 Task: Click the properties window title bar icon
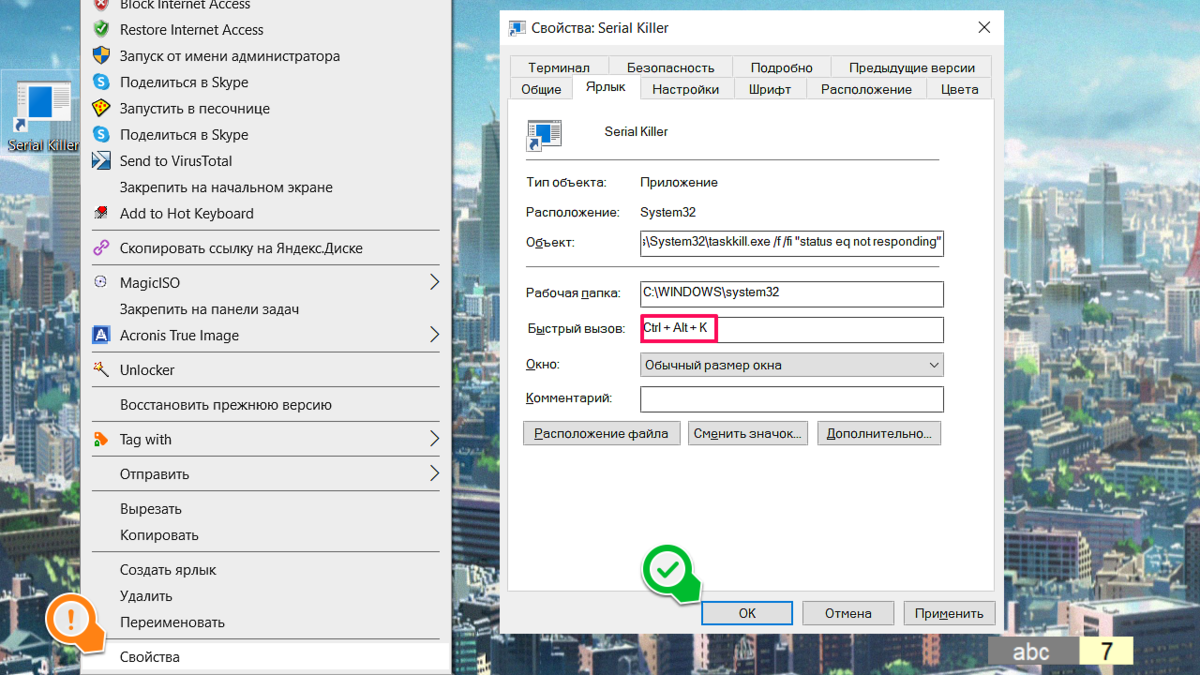click(517, 28)
